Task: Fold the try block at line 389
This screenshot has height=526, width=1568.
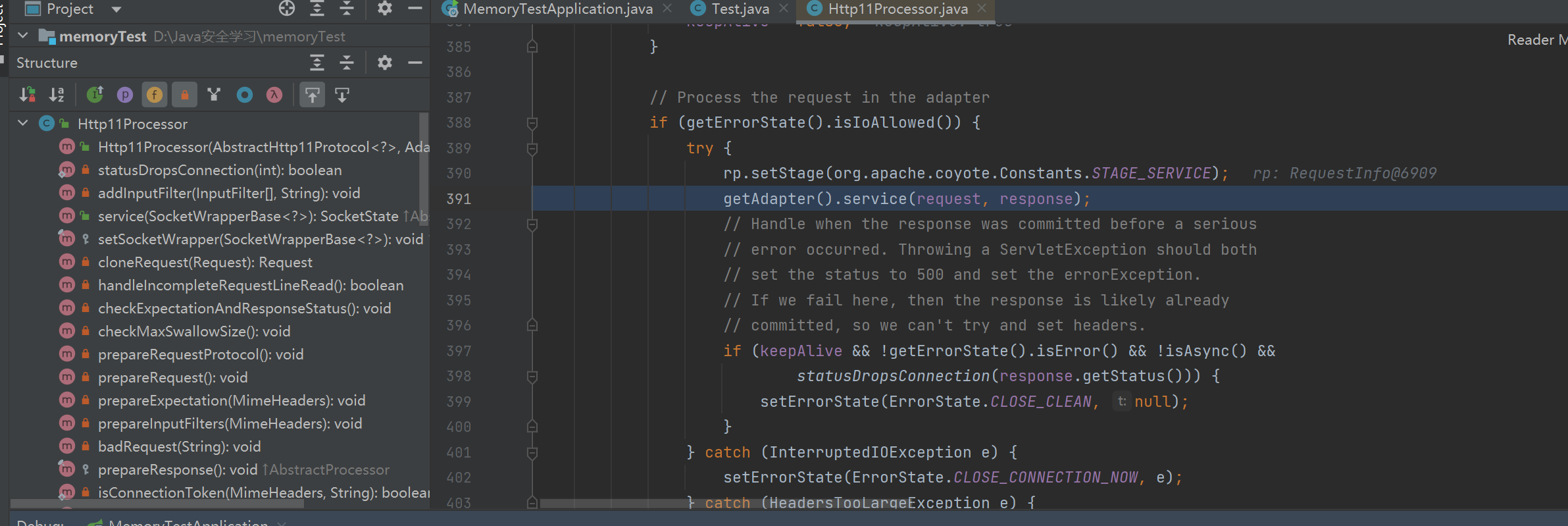Action: [532, 149]
